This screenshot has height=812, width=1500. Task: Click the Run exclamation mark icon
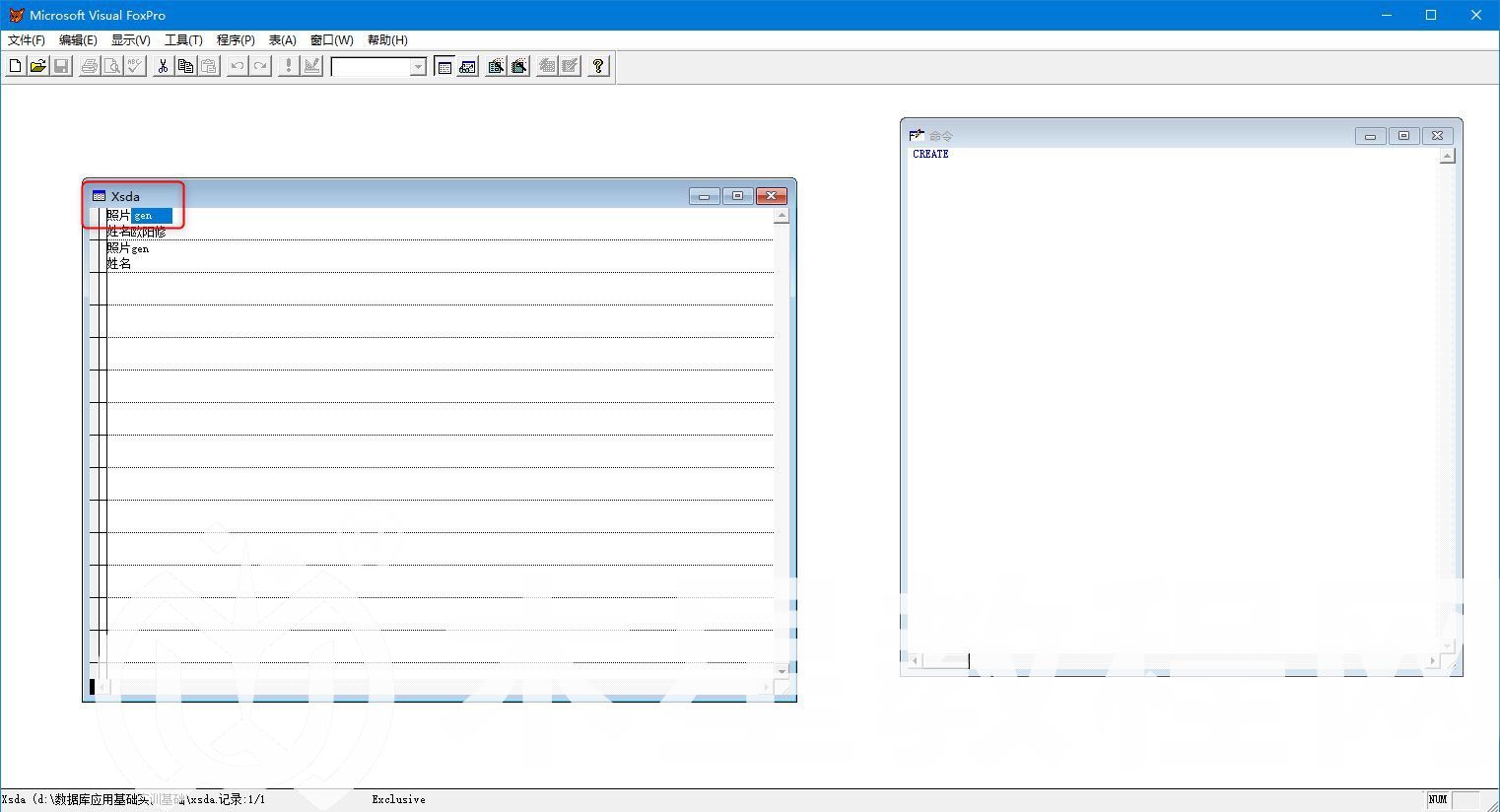[288, 66]
